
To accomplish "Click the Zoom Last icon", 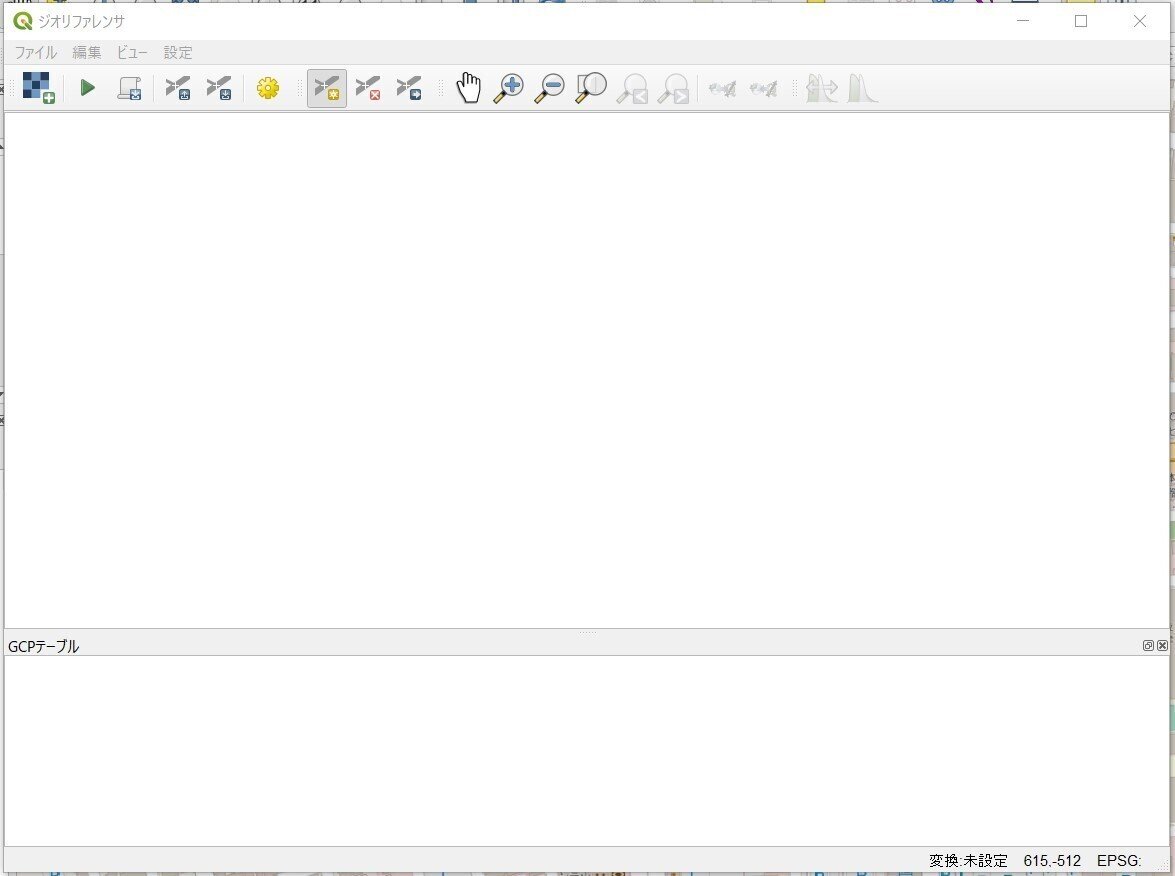I will 632,88.
